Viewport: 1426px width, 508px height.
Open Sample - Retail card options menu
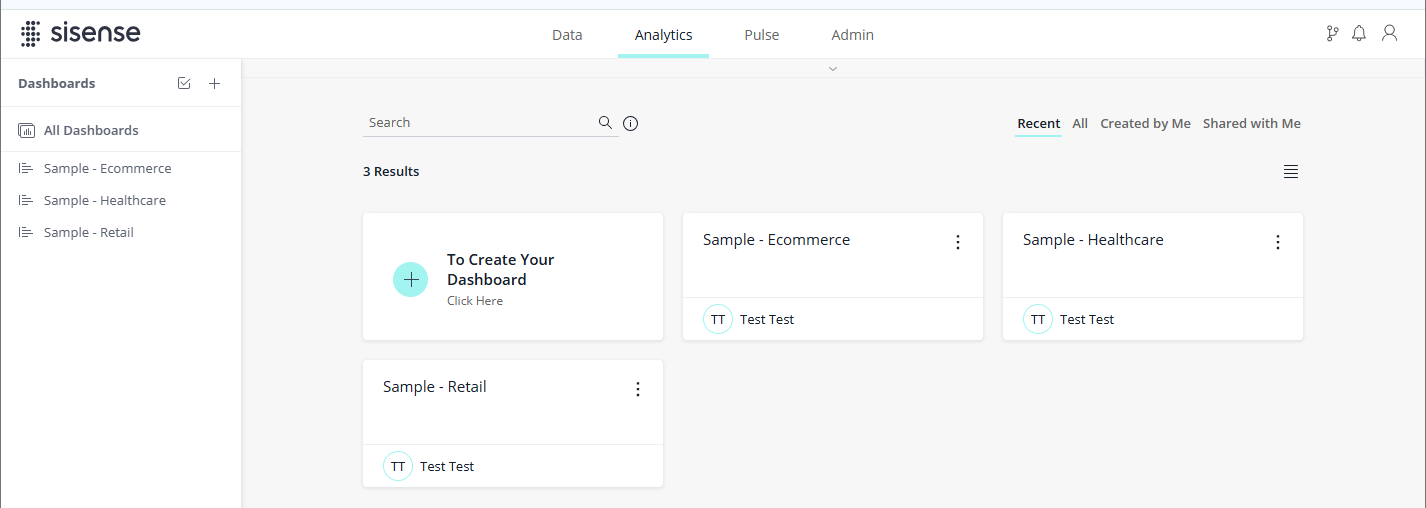(638, 389)
